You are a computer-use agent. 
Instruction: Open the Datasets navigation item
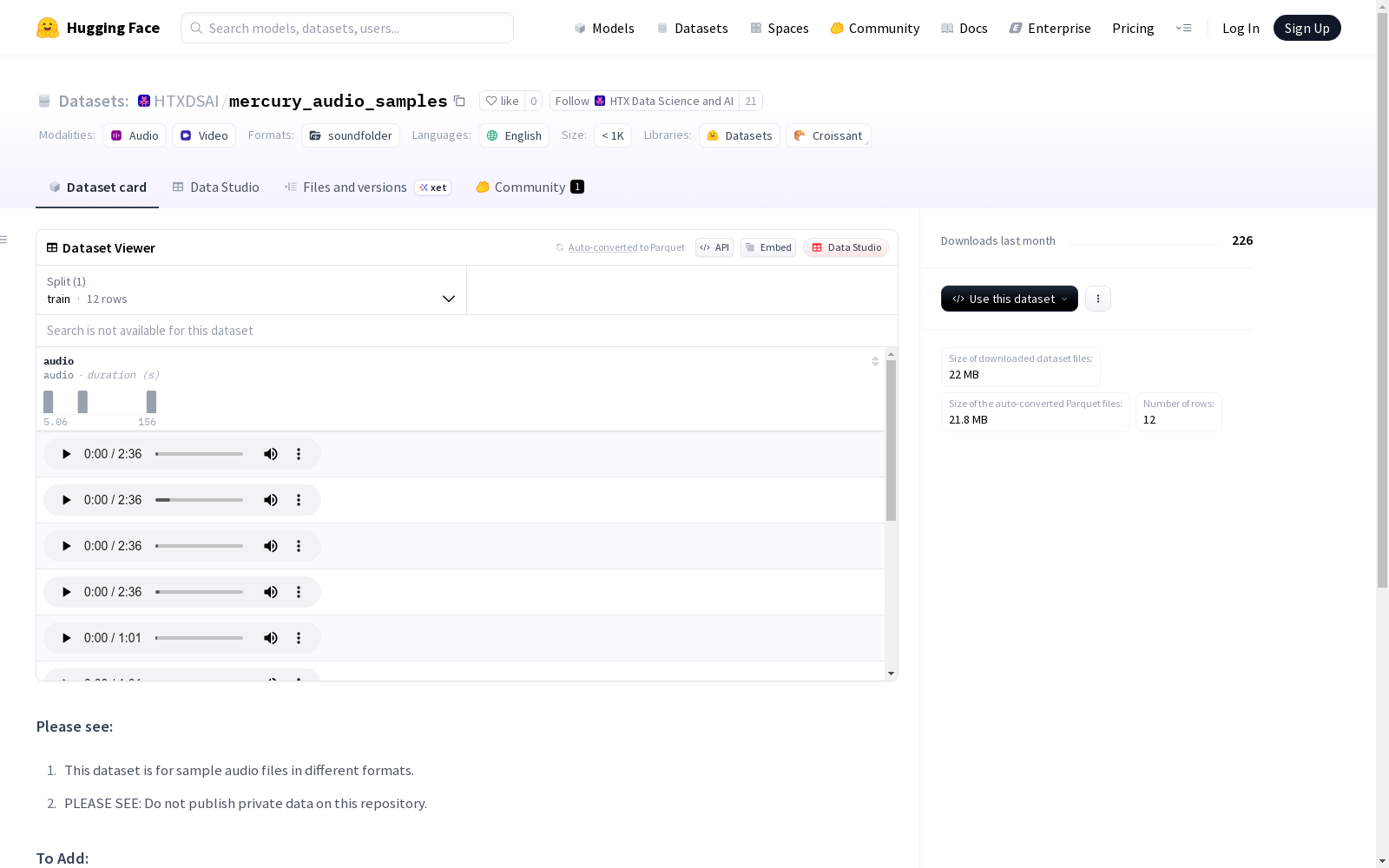click(x=692, y=28)
